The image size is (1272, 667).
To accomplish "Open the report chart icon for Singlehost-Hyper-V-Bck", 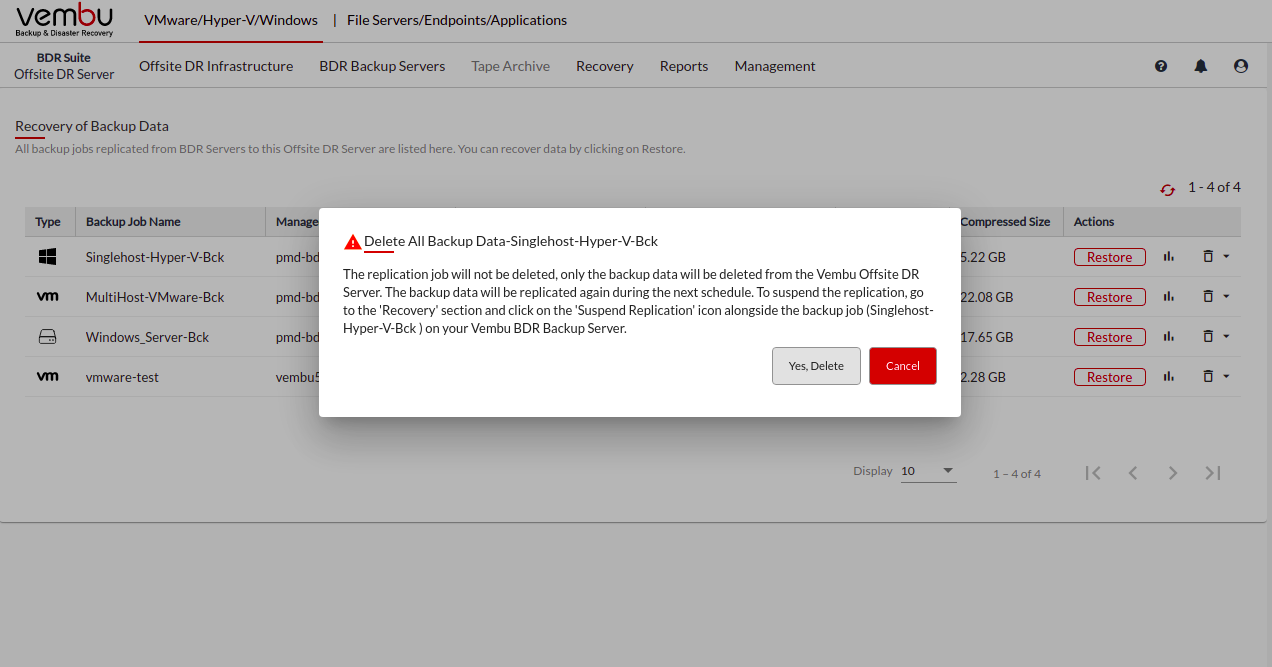I will coord(1168,257).
